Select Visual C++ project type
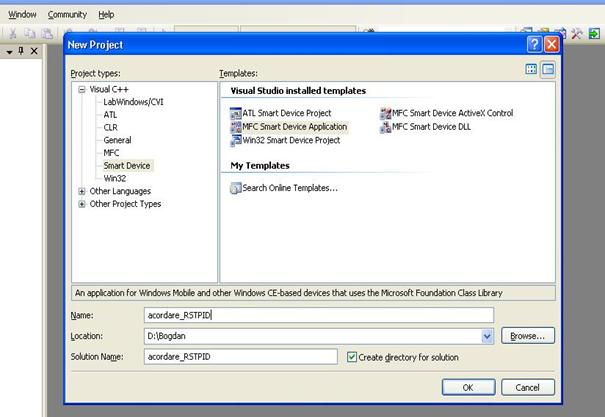This screenshot has width=605, height=417. (109, 89)
